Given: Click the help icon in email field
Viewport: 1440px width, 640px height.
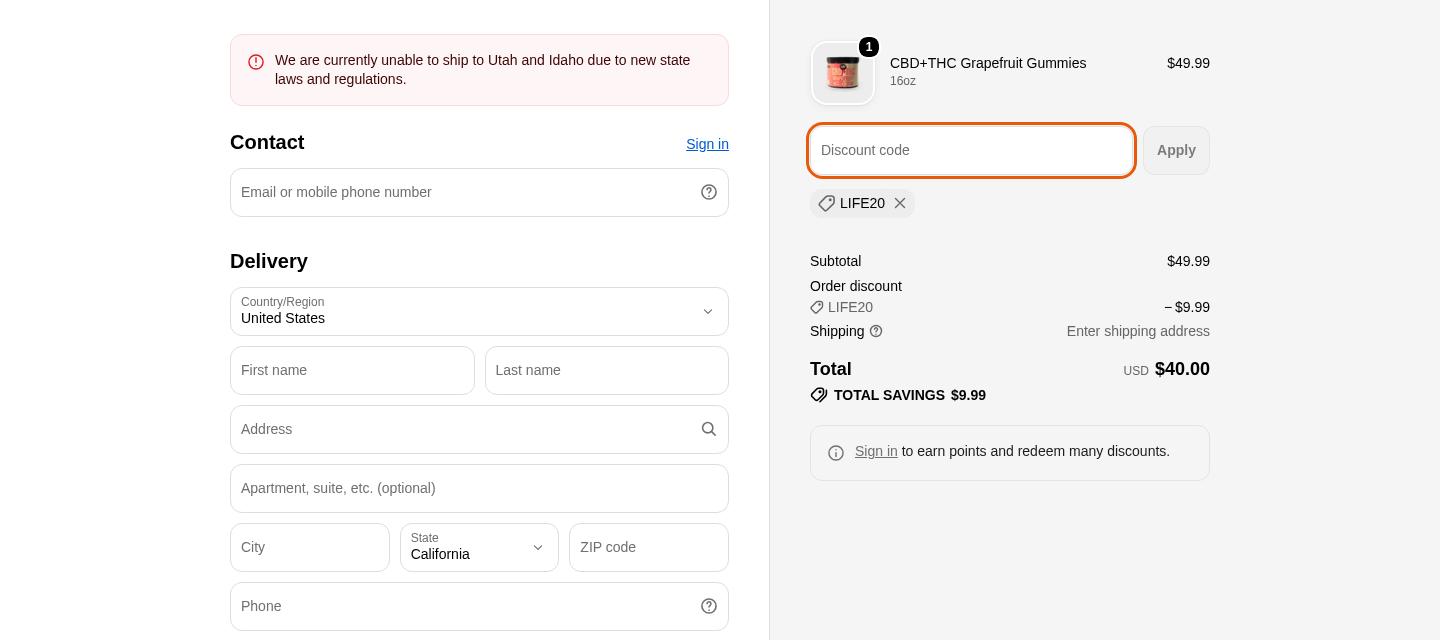Looking at the screenshot, I should [x=709, y=192].
